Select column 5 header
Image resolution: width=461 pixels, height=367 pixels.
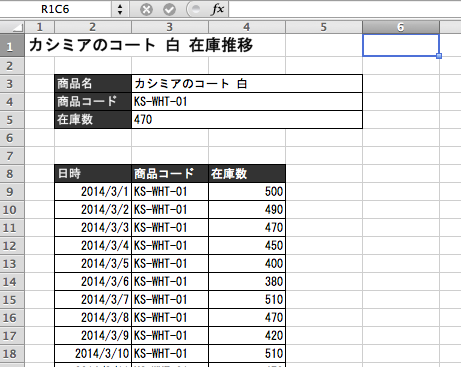click(324, 27)
